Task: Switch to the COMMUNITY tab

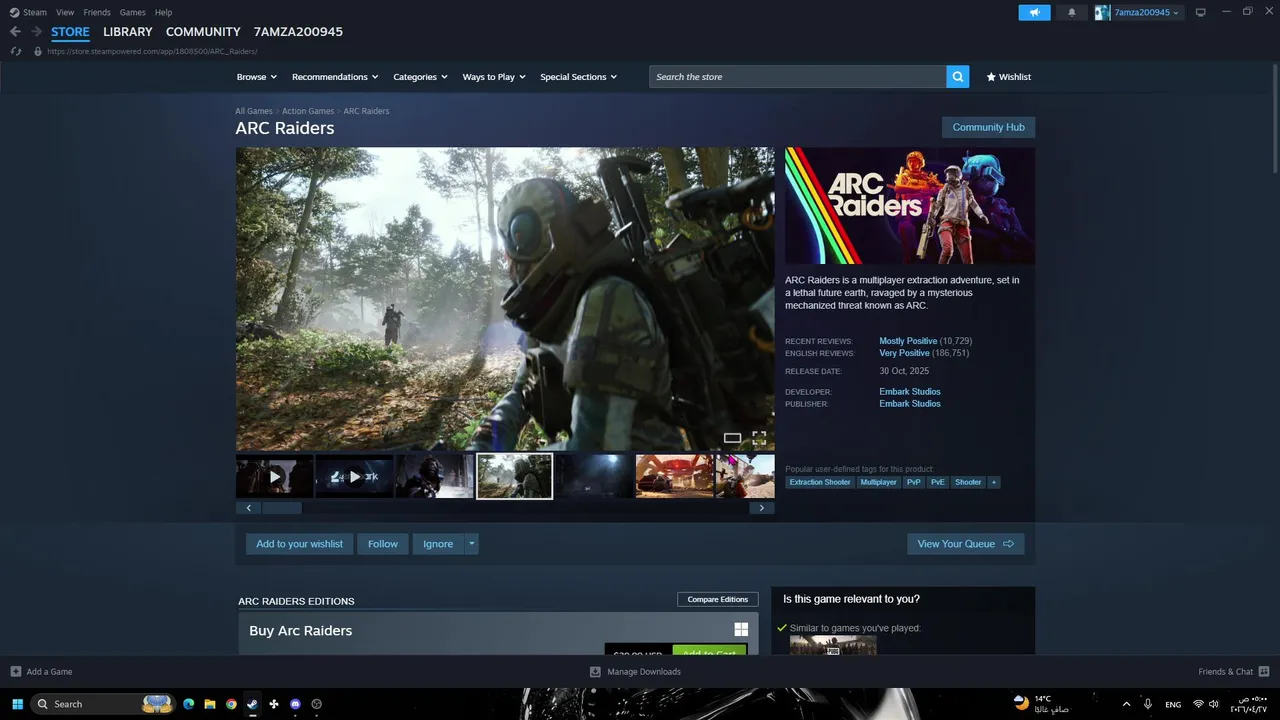Action: pyautogui.click(x=203, y=32)
